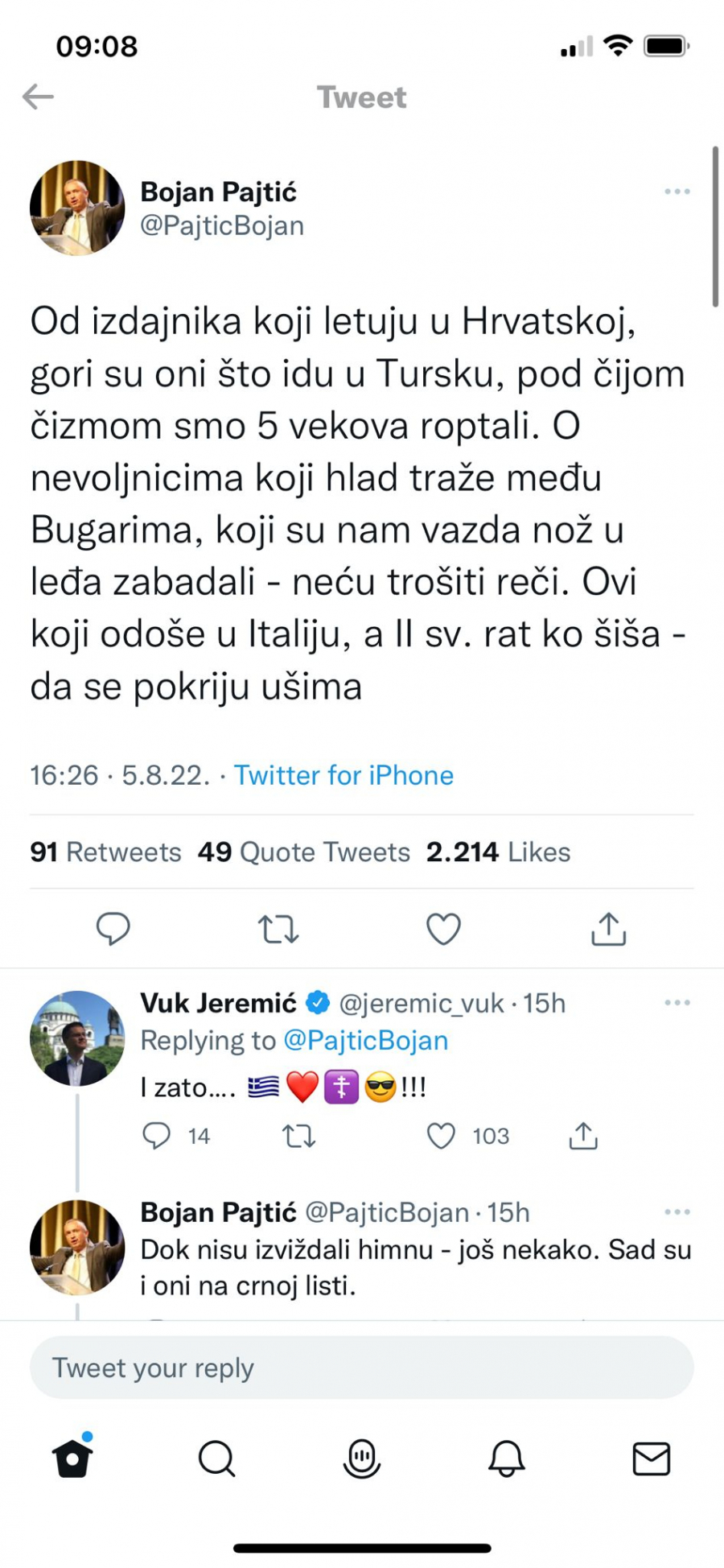Open more options on Bojan Pajtić's reply
This screenshot has height=1568, width=724.
coord(677,1210)
